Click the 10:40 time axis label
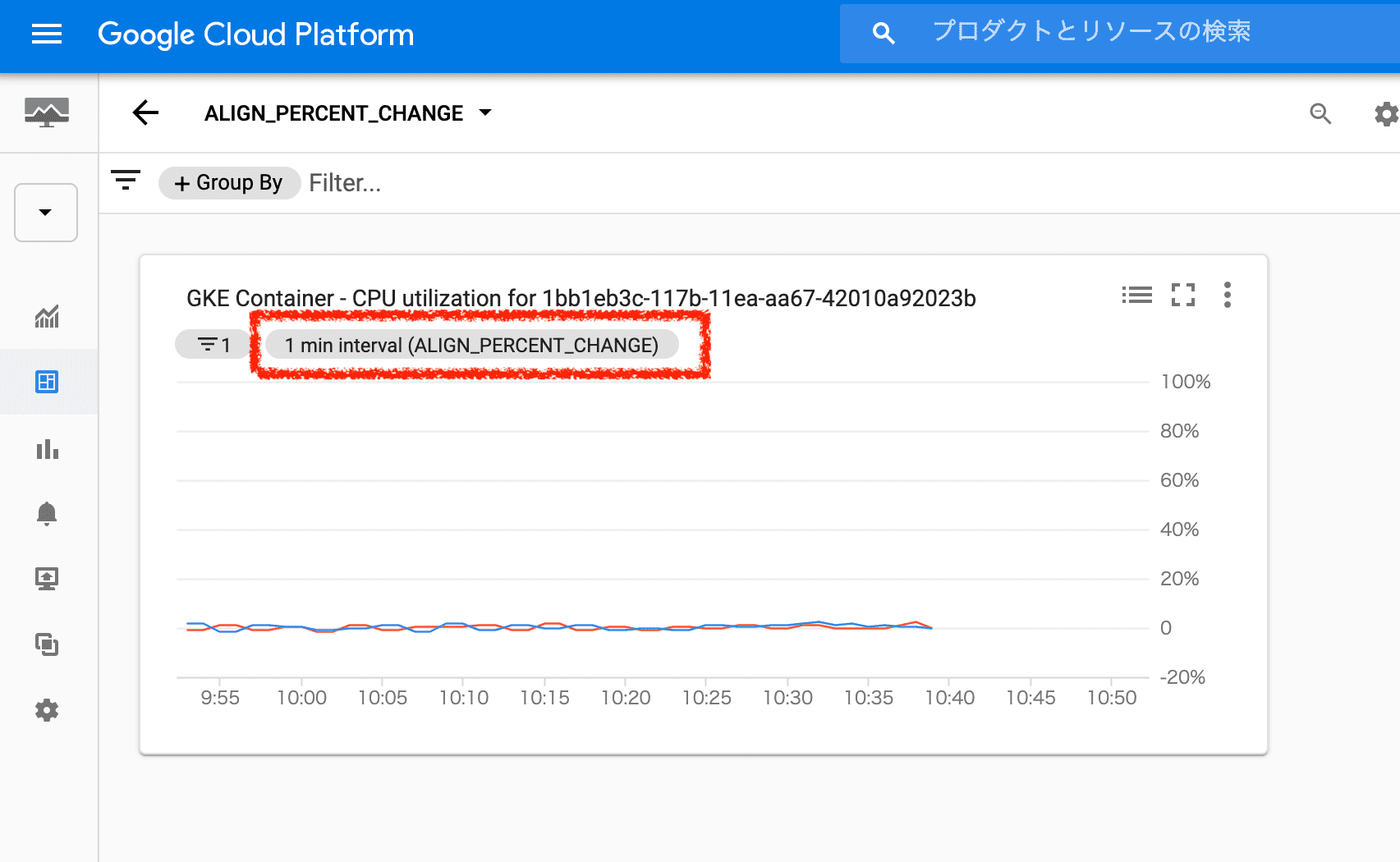 click(949, 698)
